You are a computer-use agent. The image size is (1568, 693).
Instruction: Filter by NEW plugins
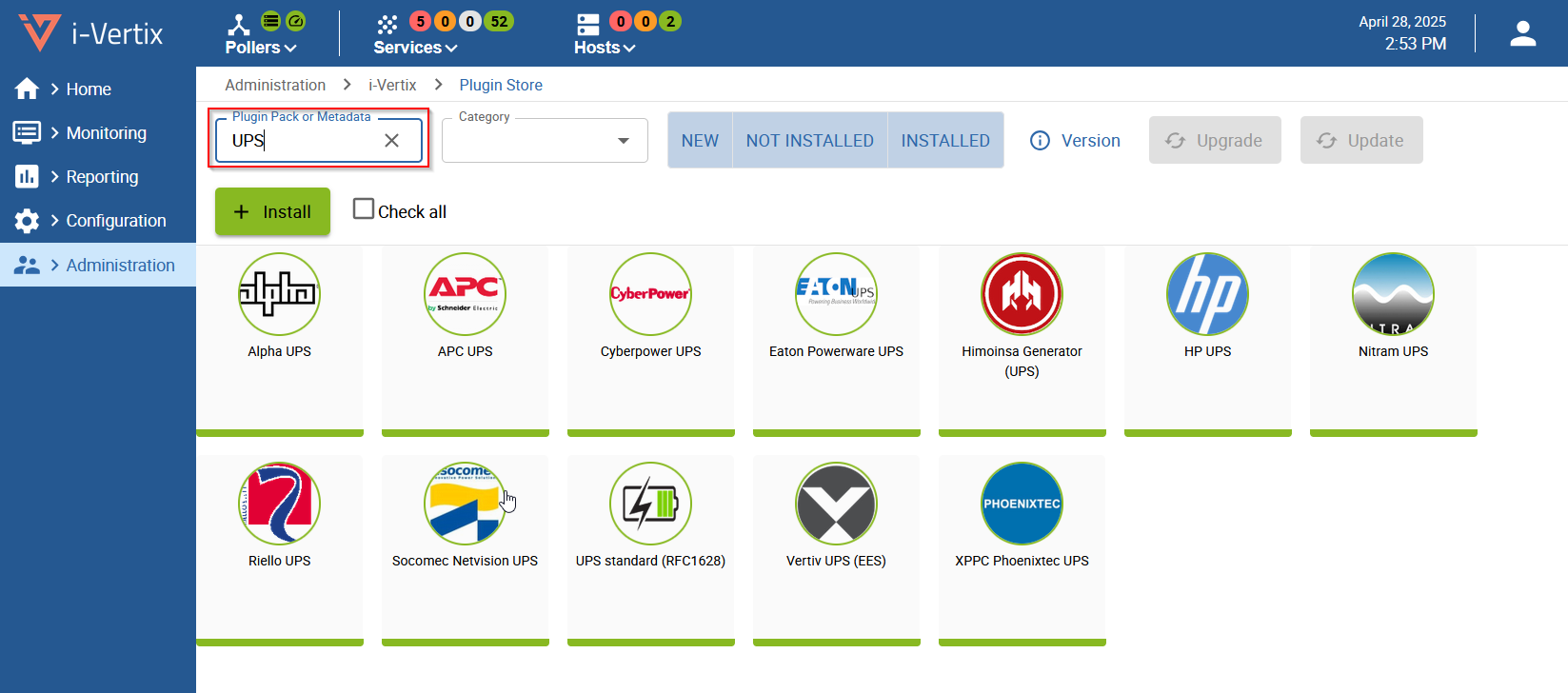700,141
